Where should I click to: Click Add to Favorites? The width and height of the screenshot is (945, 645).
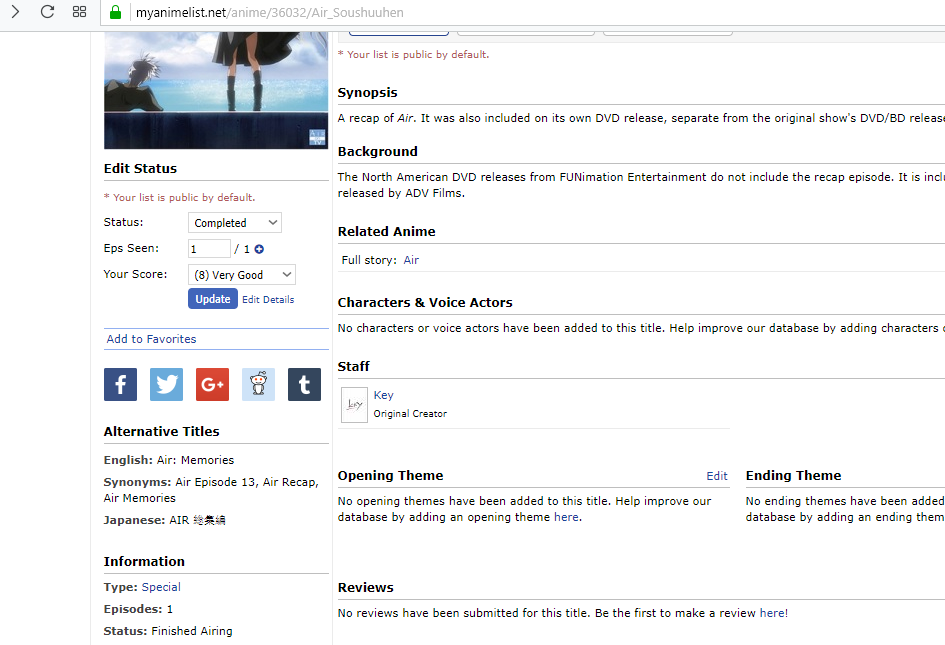(x=152, y=339)
